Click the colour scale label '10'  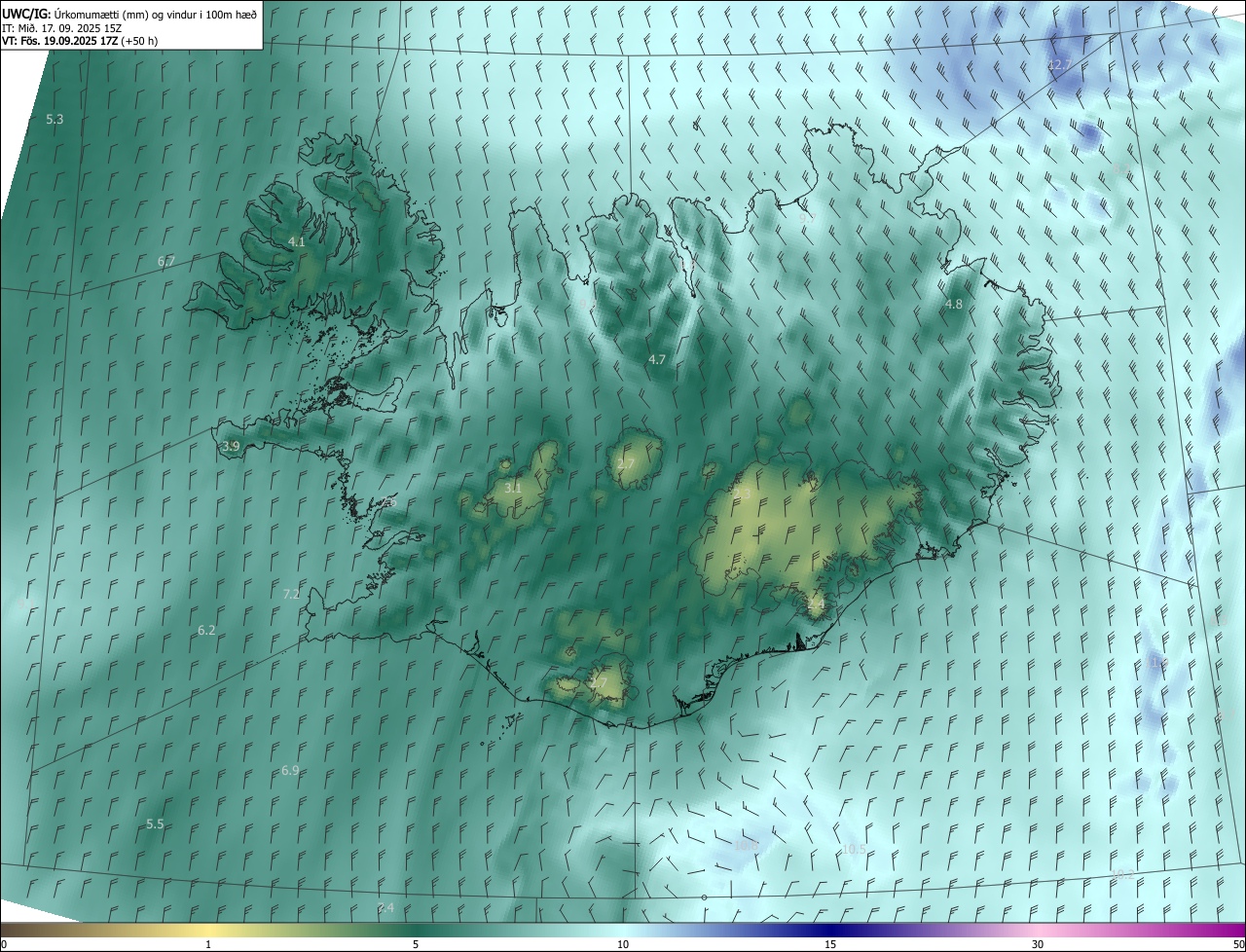tap(623, 944)
